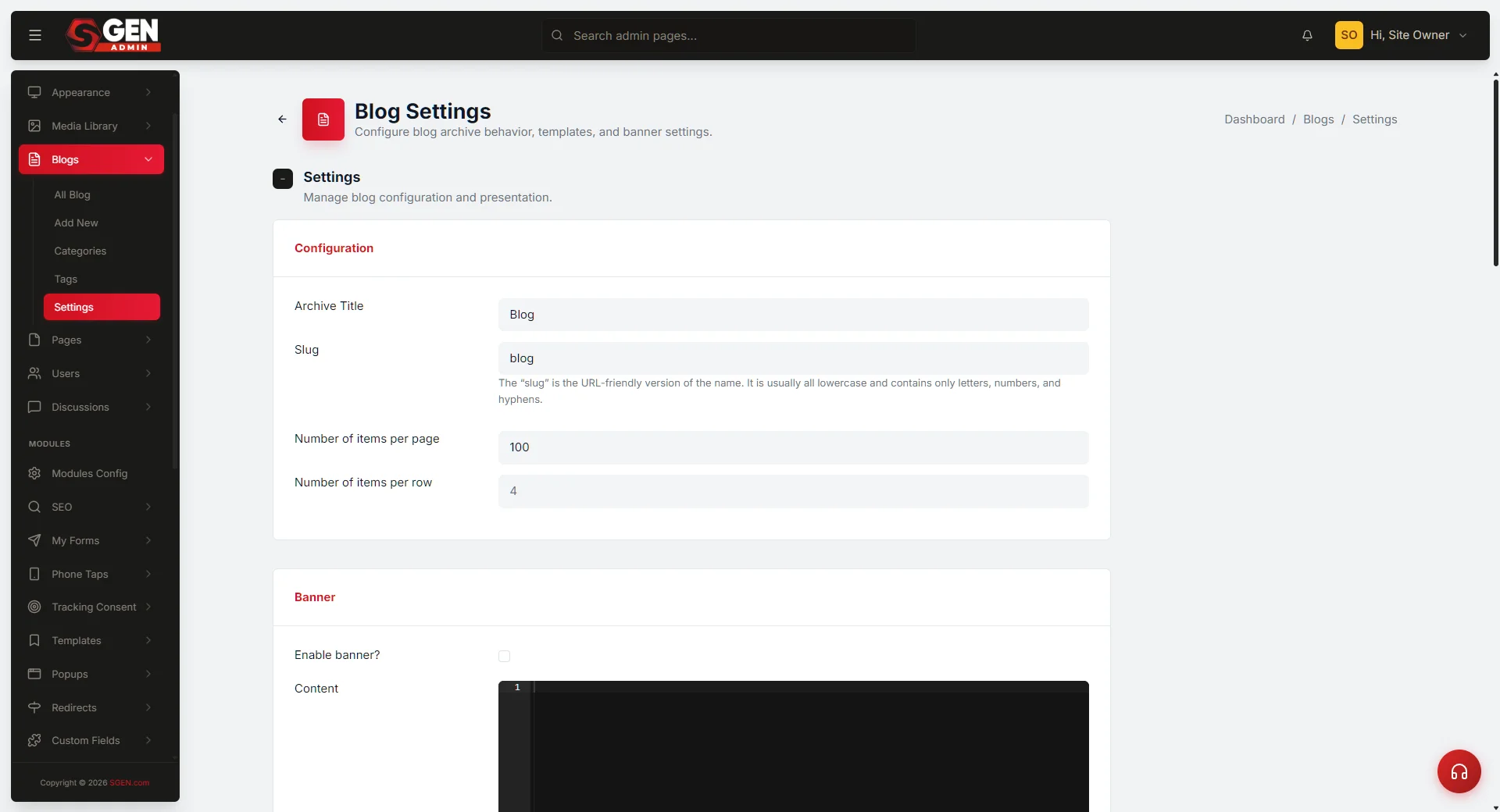This screenshot has height=812, width=1500.
Task: Click the red Blog Settings document icon
Action: (323, 119)
